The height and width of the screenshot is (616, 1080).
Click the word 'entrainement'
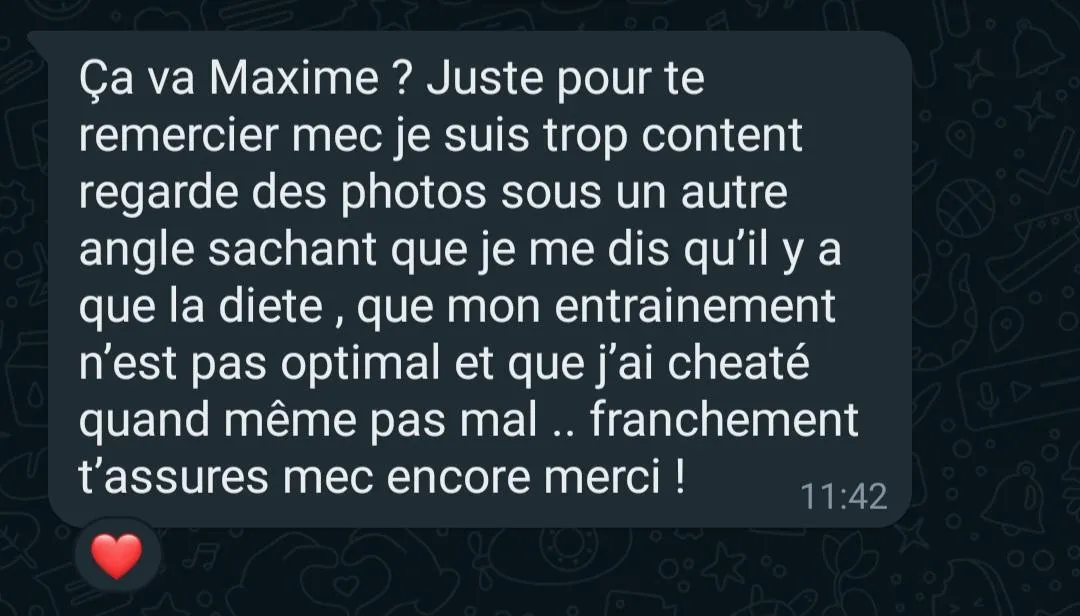click(x=695, y=306)
